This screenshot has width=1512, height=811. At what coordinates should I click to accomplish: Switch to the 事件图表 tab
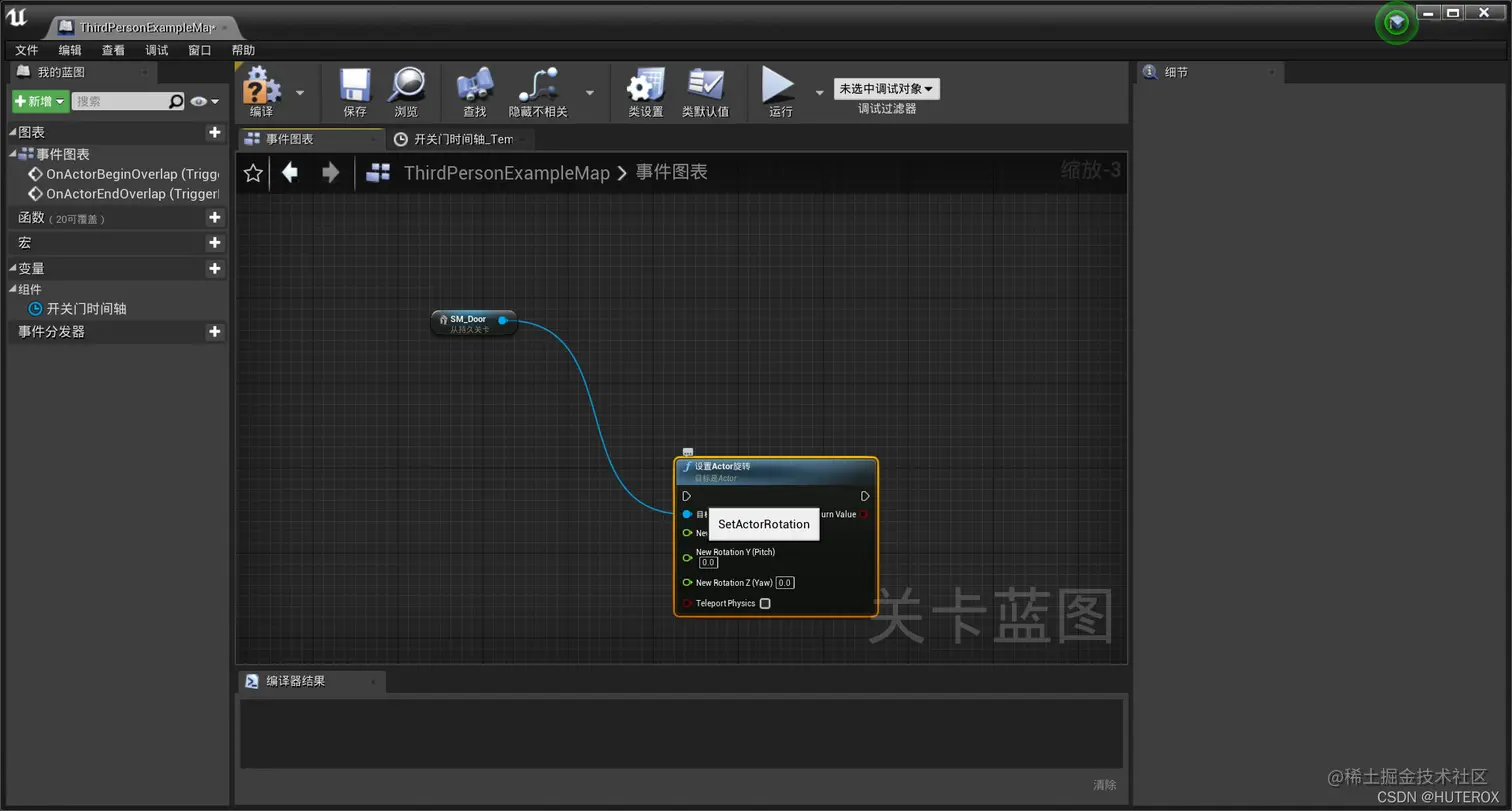[x=311, y=139]
